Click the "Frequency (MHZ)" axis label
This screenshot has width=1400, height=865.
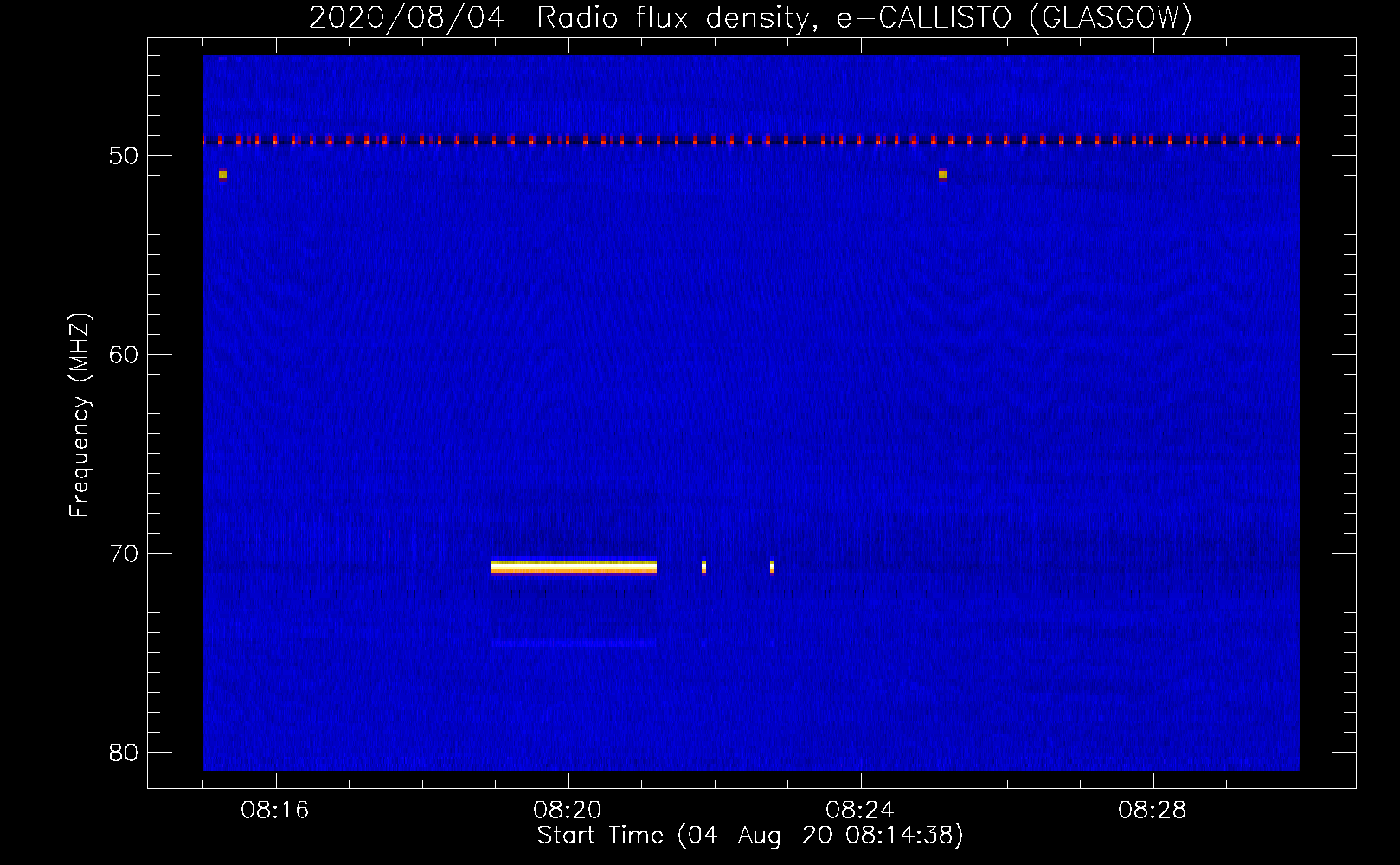(x=80, y=415)
